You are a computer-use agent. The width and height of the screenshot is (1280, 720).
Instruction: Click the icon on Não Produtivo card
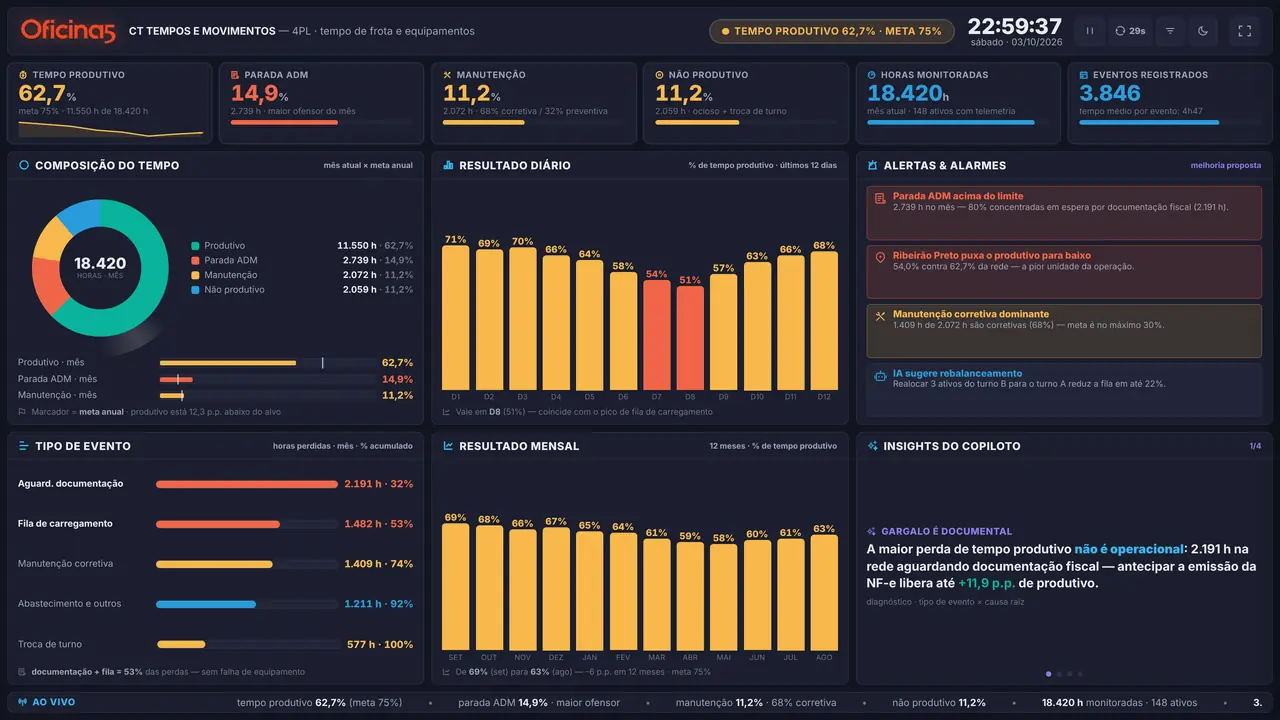pyautogui.click(x=660, y=75)
